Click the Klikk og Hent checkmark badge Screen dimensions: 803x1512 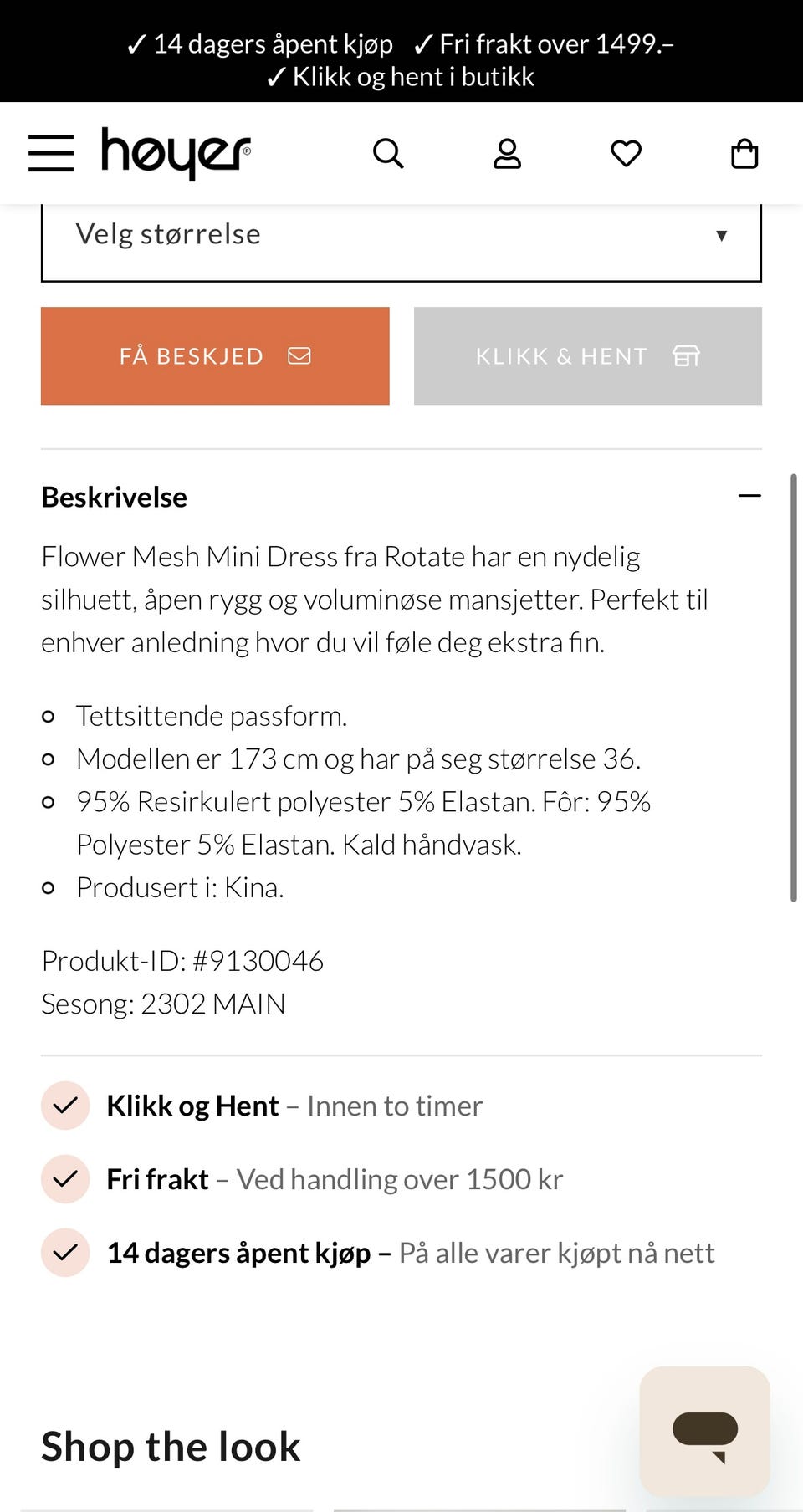pos(65,1106)
